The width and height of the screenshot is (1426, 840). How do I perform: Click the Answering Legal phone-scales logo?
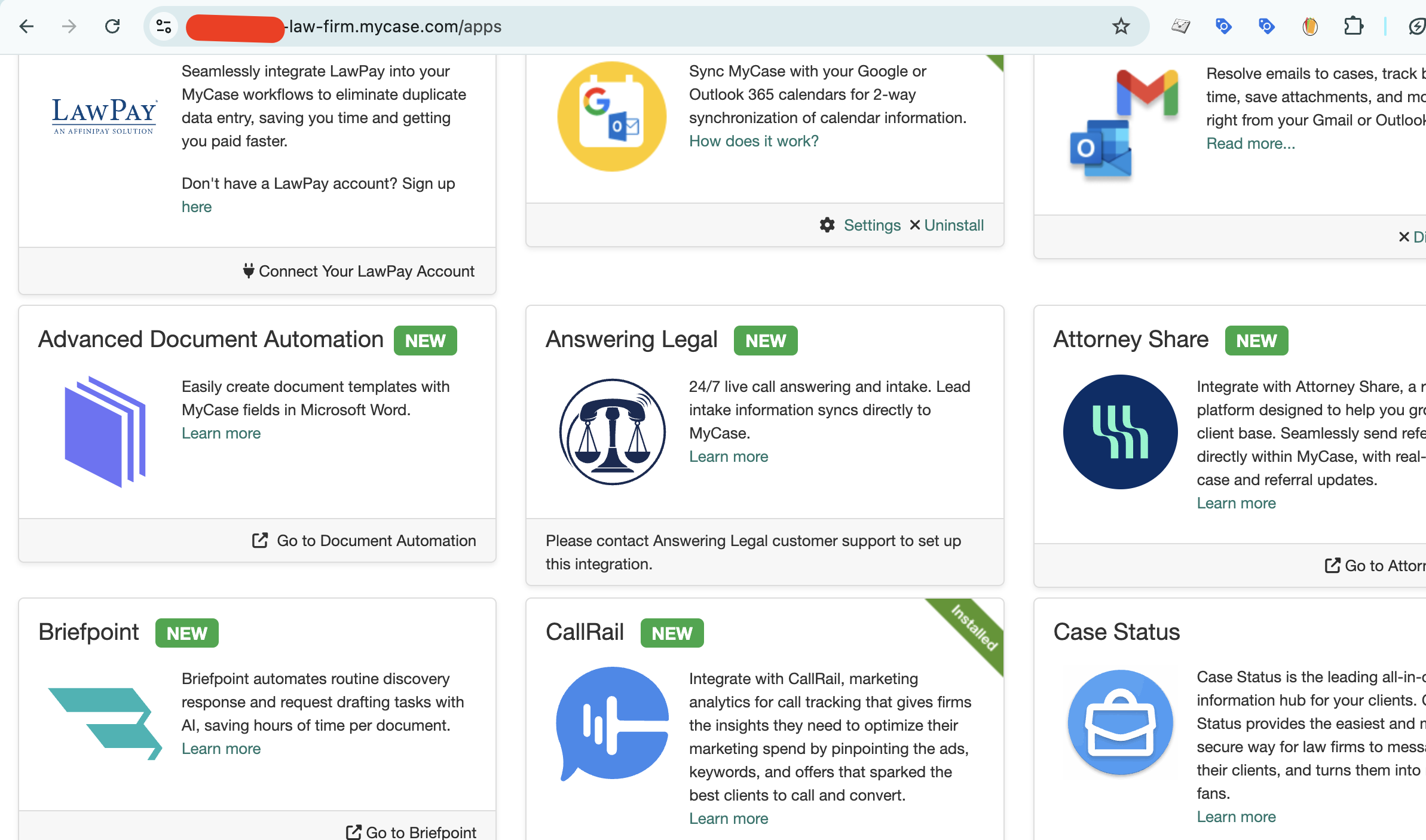click(x=612, y=431)
